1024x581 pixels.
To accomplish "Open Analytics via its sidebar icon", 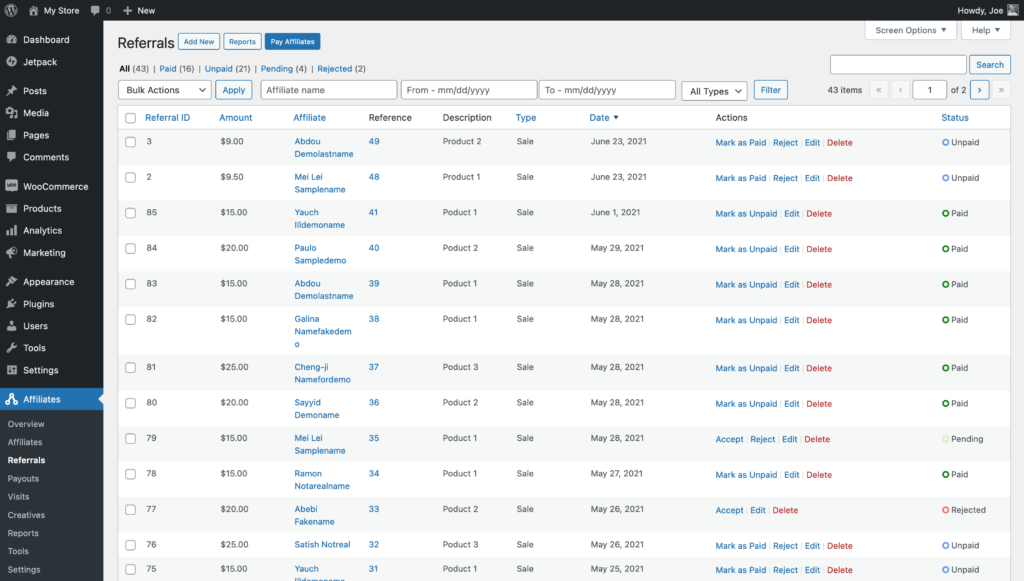I will click(11, 230).
